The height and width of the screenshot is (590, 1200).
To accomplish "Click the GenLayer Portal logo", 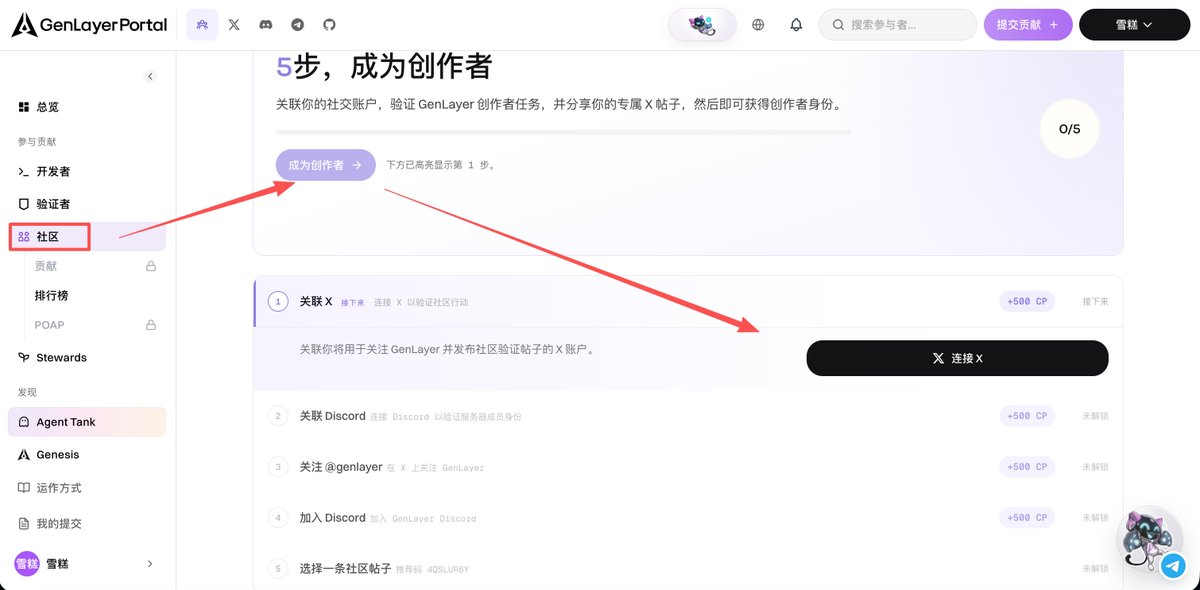I will tap(89, 25).
